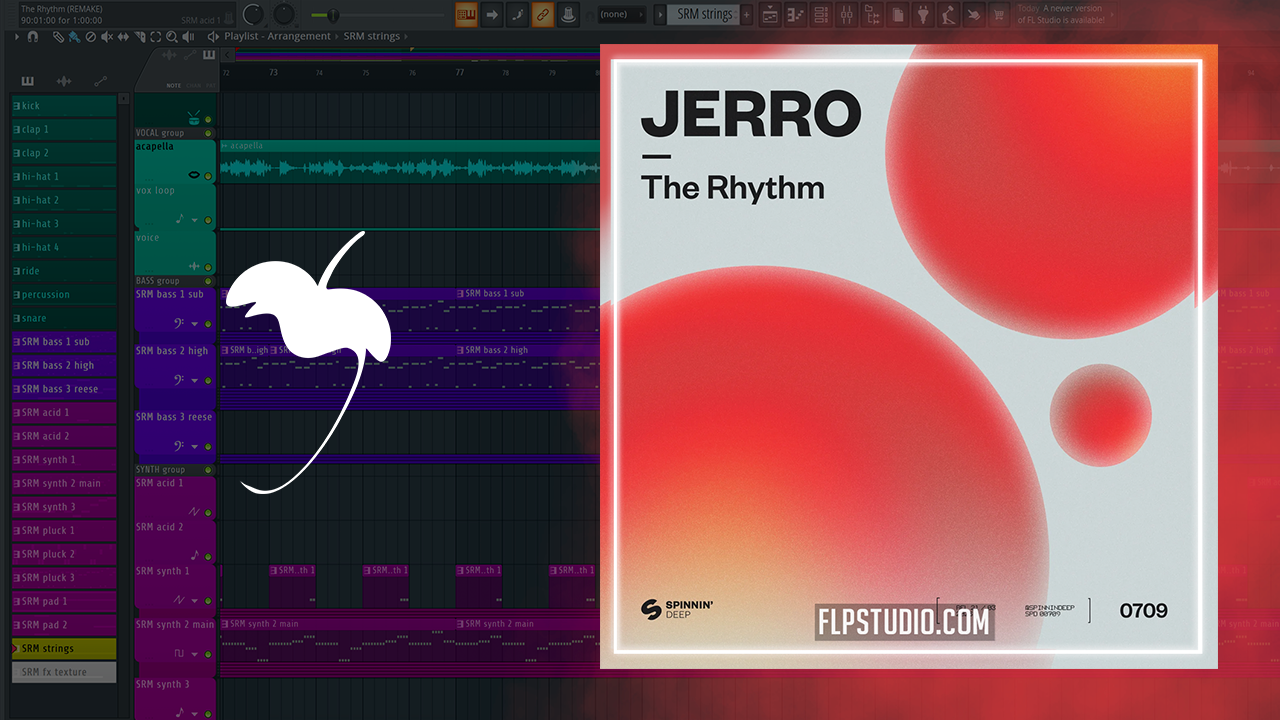Click bar 77 on timeline ruler
The height and width of the screenshot is (720, 1280).
point(460,73)
